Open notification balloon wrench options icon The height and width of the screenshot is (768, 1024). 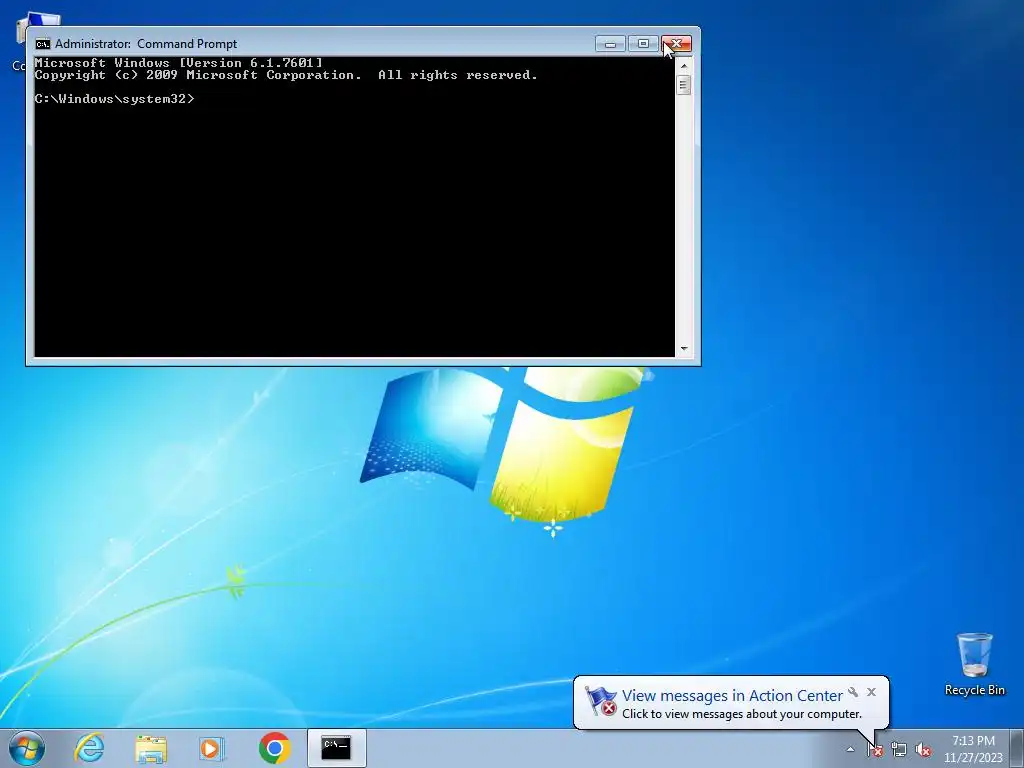[x=853, y=692]
